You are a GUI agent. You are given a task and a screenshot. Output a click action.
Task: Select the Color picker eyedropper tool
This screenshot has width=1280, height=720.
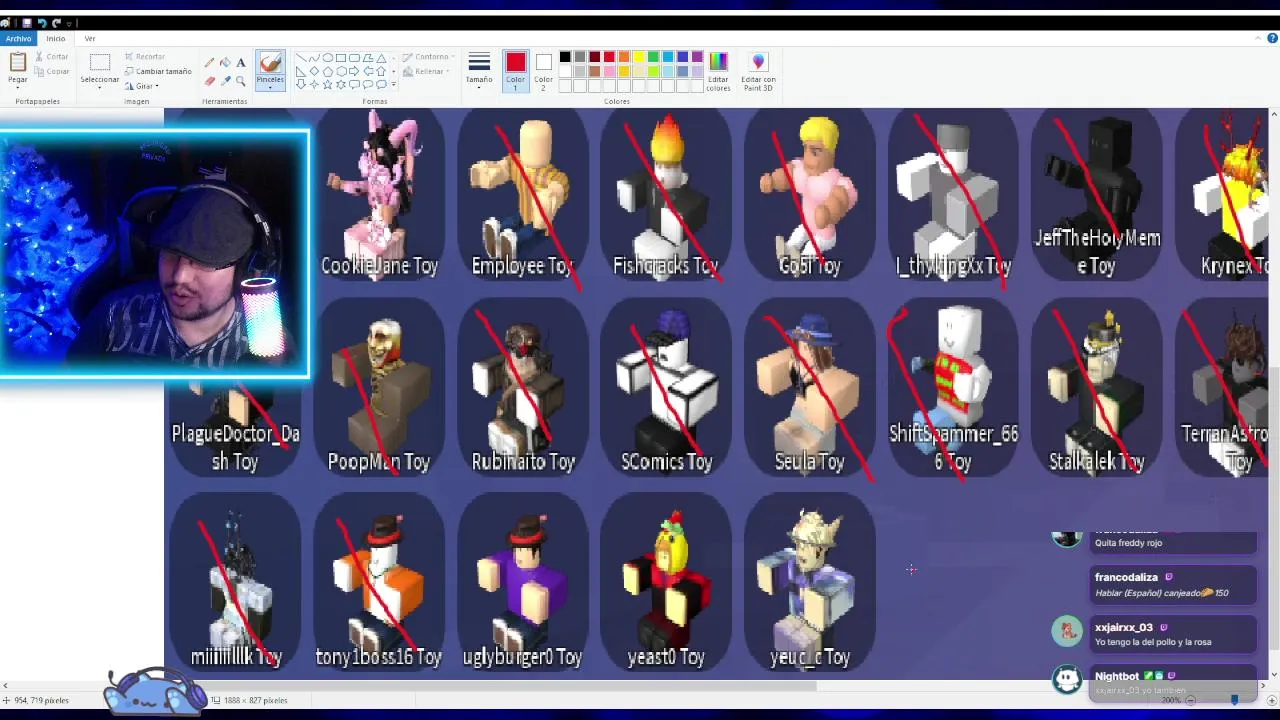(225, 81)
